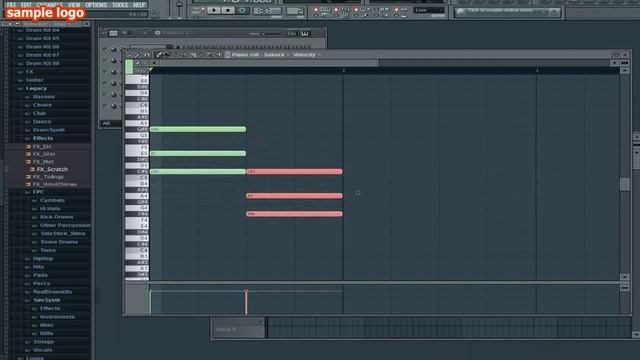The height and width of the screenshot is (360, 640).
Task: Select the FX_Tolings sample
Action: (48, 177)
